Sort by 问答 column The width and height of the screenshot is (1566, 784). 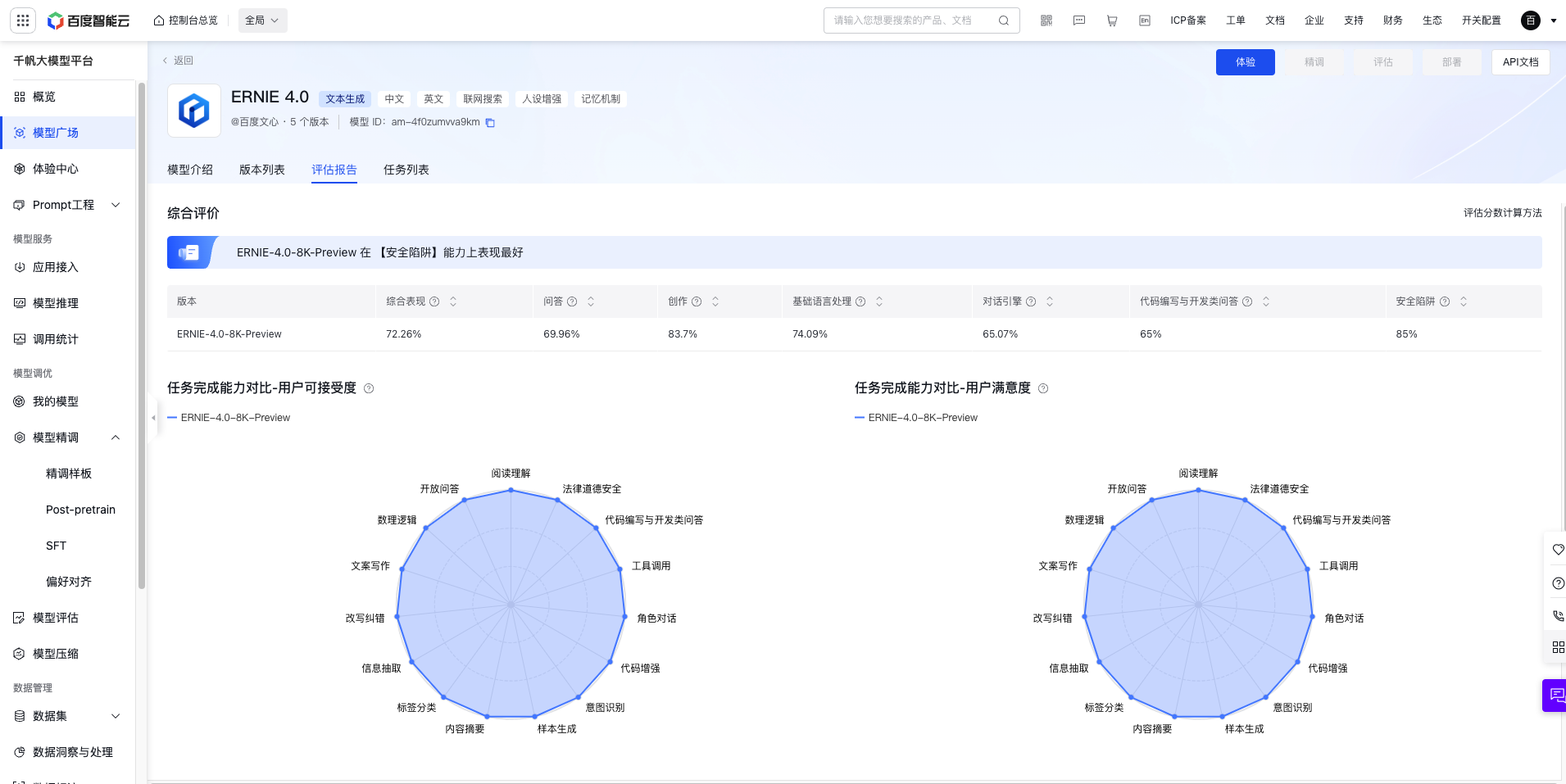tap(591, 301)
